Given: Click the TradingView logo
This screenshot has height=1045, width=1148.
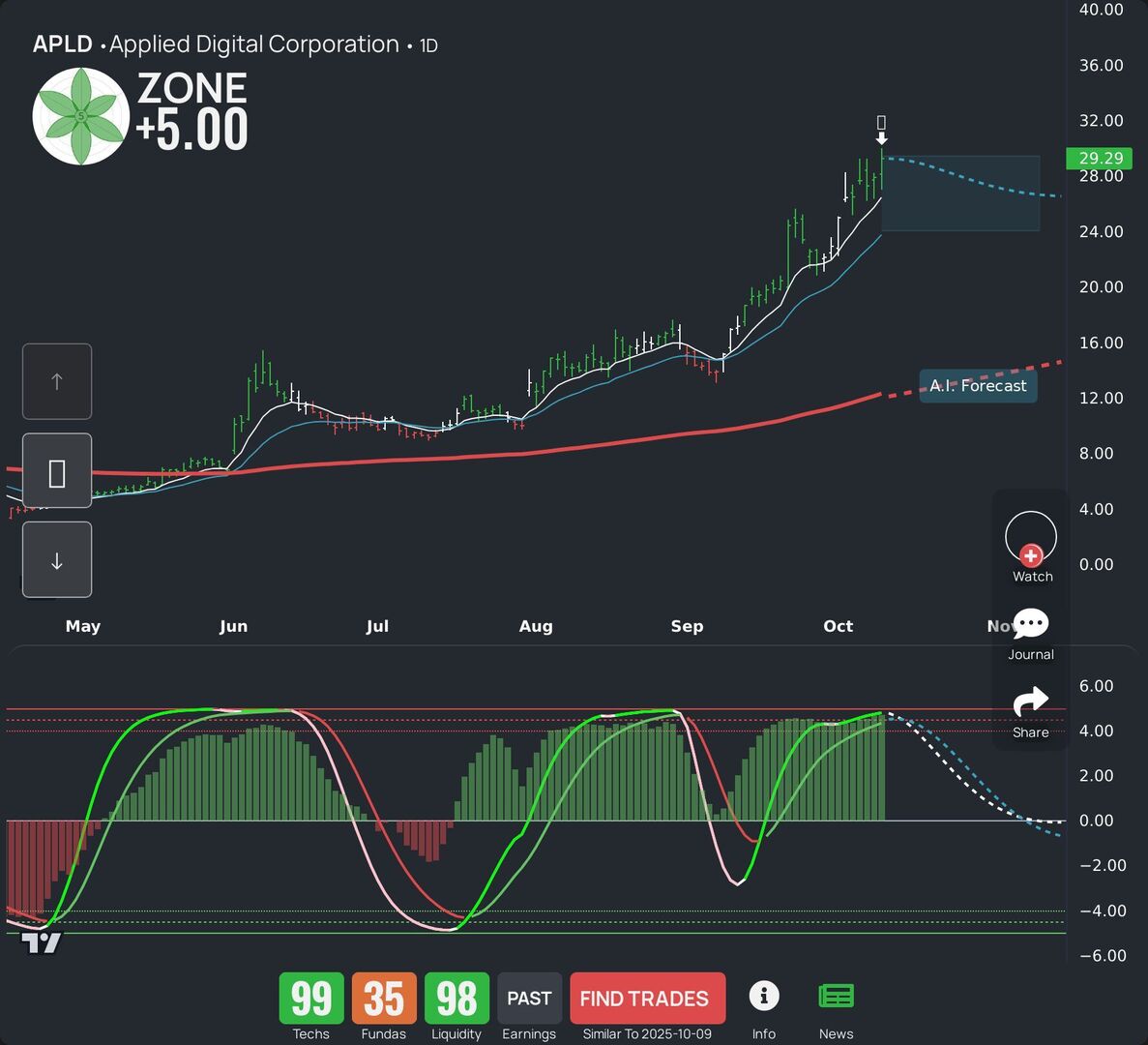Looking at the screenshot, I should [x=41, y=943].
